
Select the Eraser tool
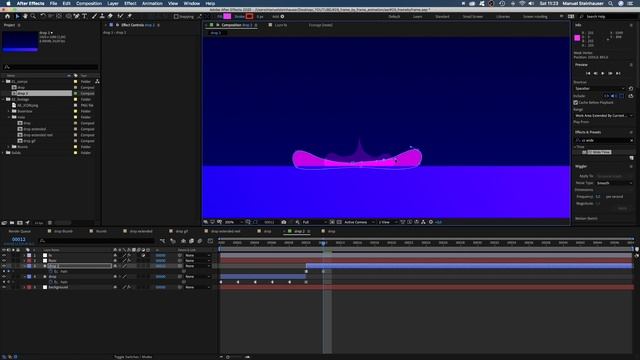click(x=110, y=16)
